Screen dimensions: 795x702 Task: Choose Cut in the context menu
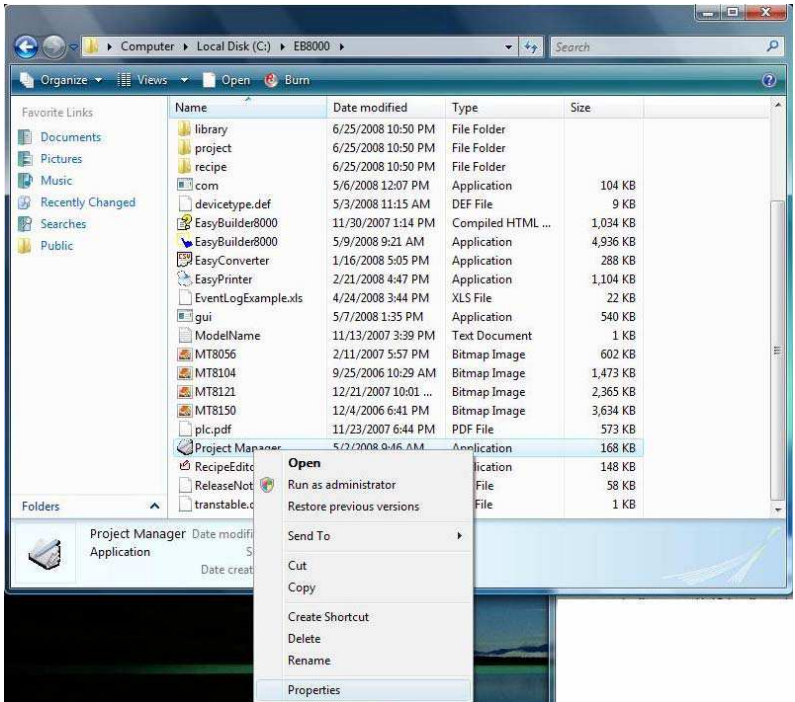pos(363,565)
